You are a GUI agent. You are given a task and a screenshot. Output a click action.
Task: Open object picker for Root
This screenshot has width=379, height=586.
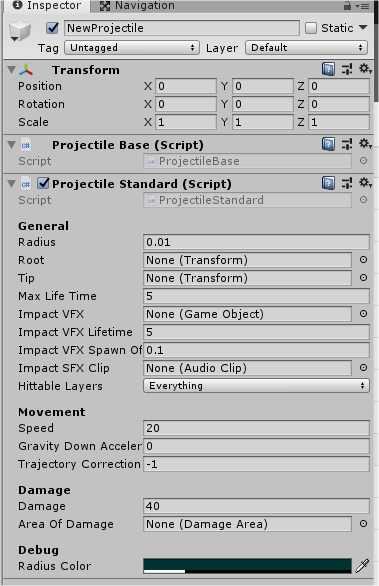point(363,260)
